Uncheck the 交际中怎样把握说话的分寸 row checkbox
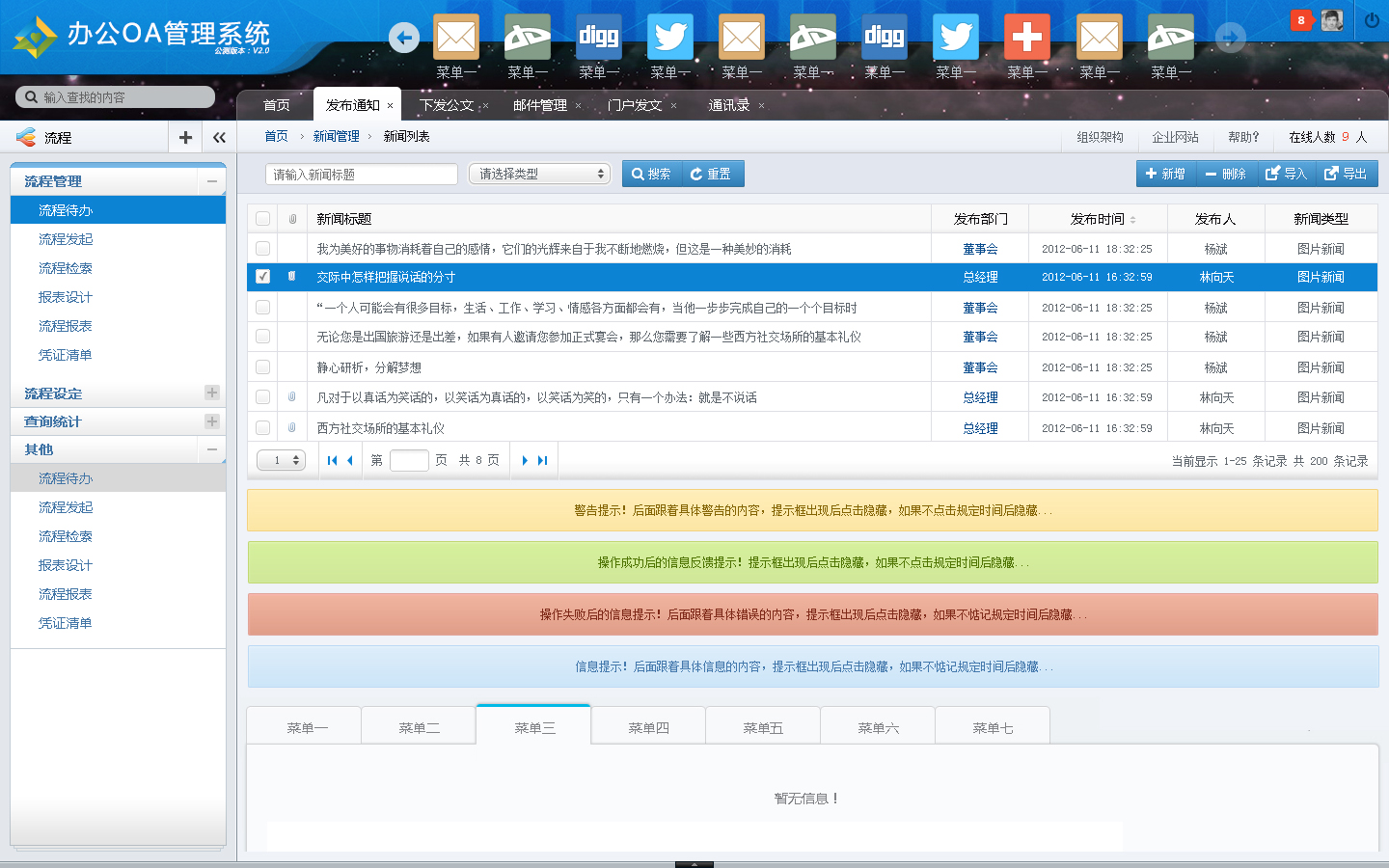Screen dimensions: 1389x868 click(x=262, y=278)
